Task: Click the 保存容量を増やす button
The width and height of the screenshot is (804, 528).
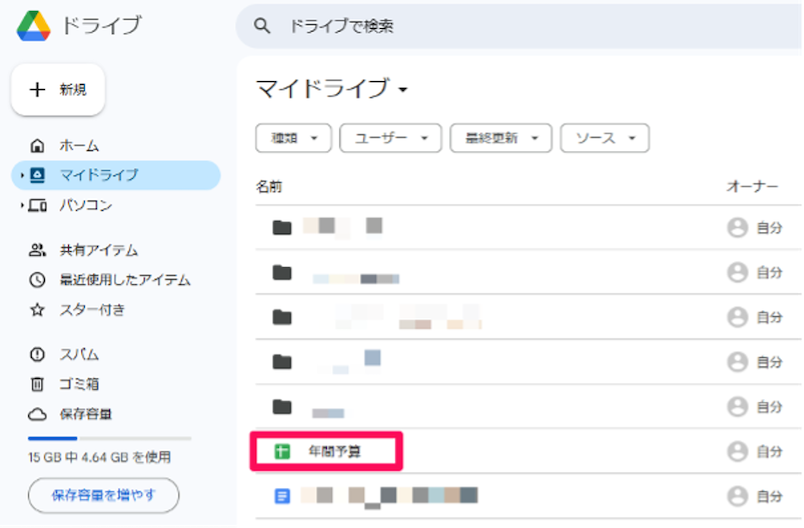Action: pyautogui.click(x=103, y=495)
